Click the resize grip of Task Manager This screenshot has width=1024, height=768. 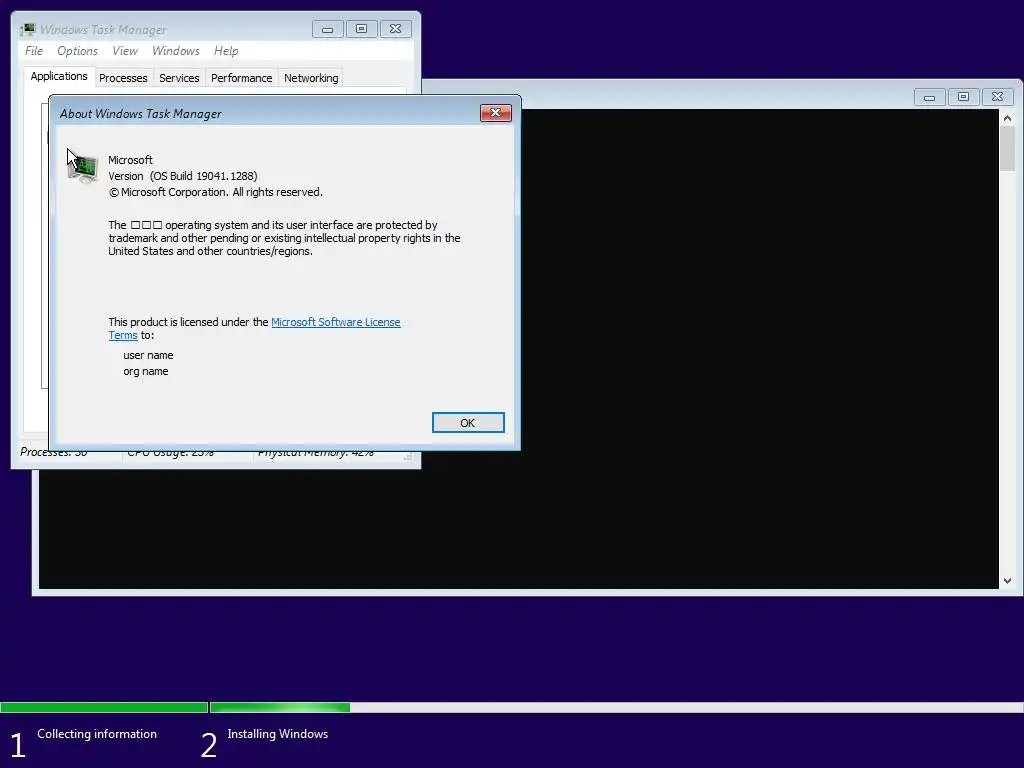(x=408, y=456)
